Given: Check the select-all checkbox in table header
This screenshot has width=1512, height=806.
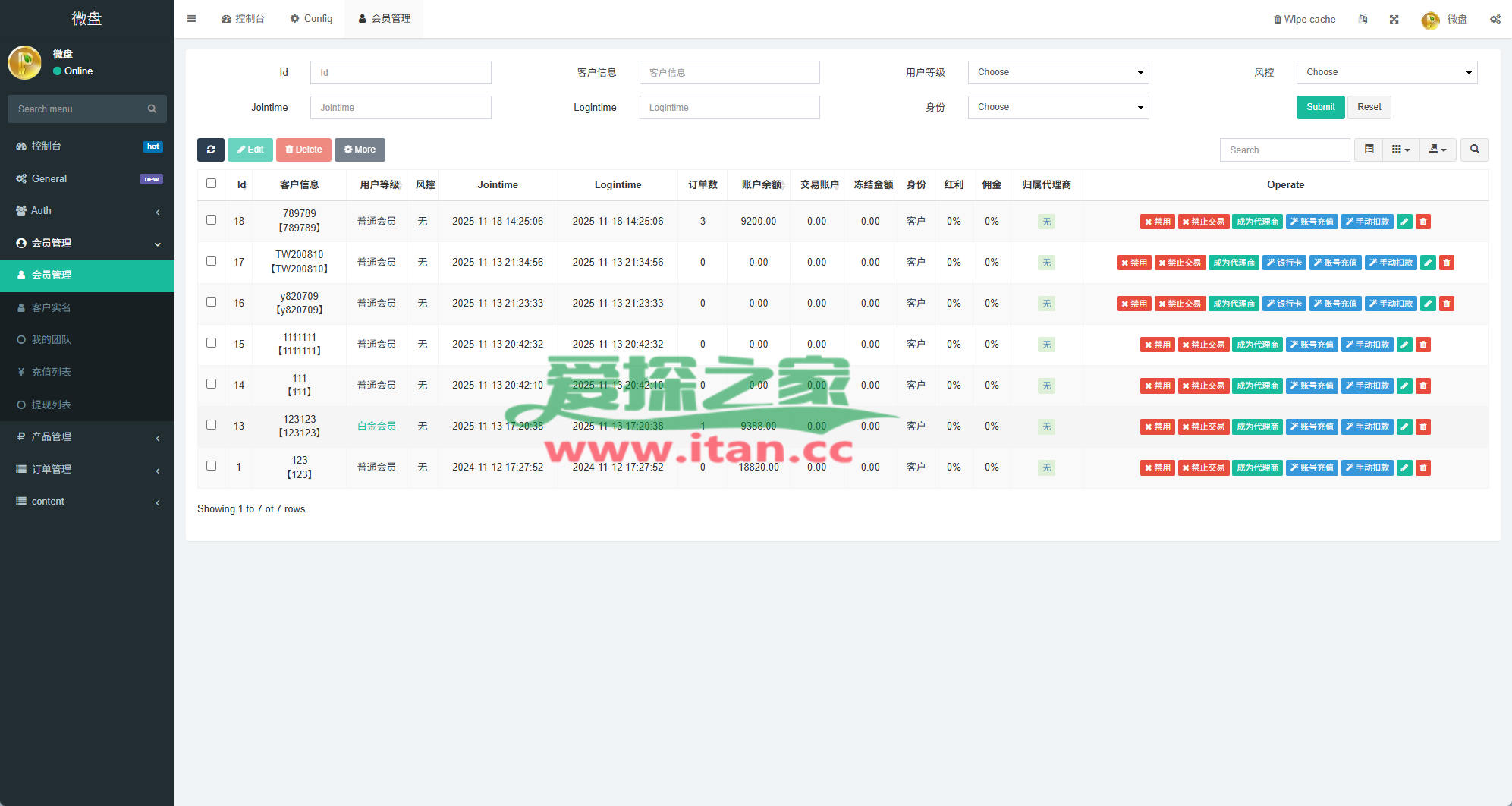Looking at the screenshot, I should tap(211, 184).
